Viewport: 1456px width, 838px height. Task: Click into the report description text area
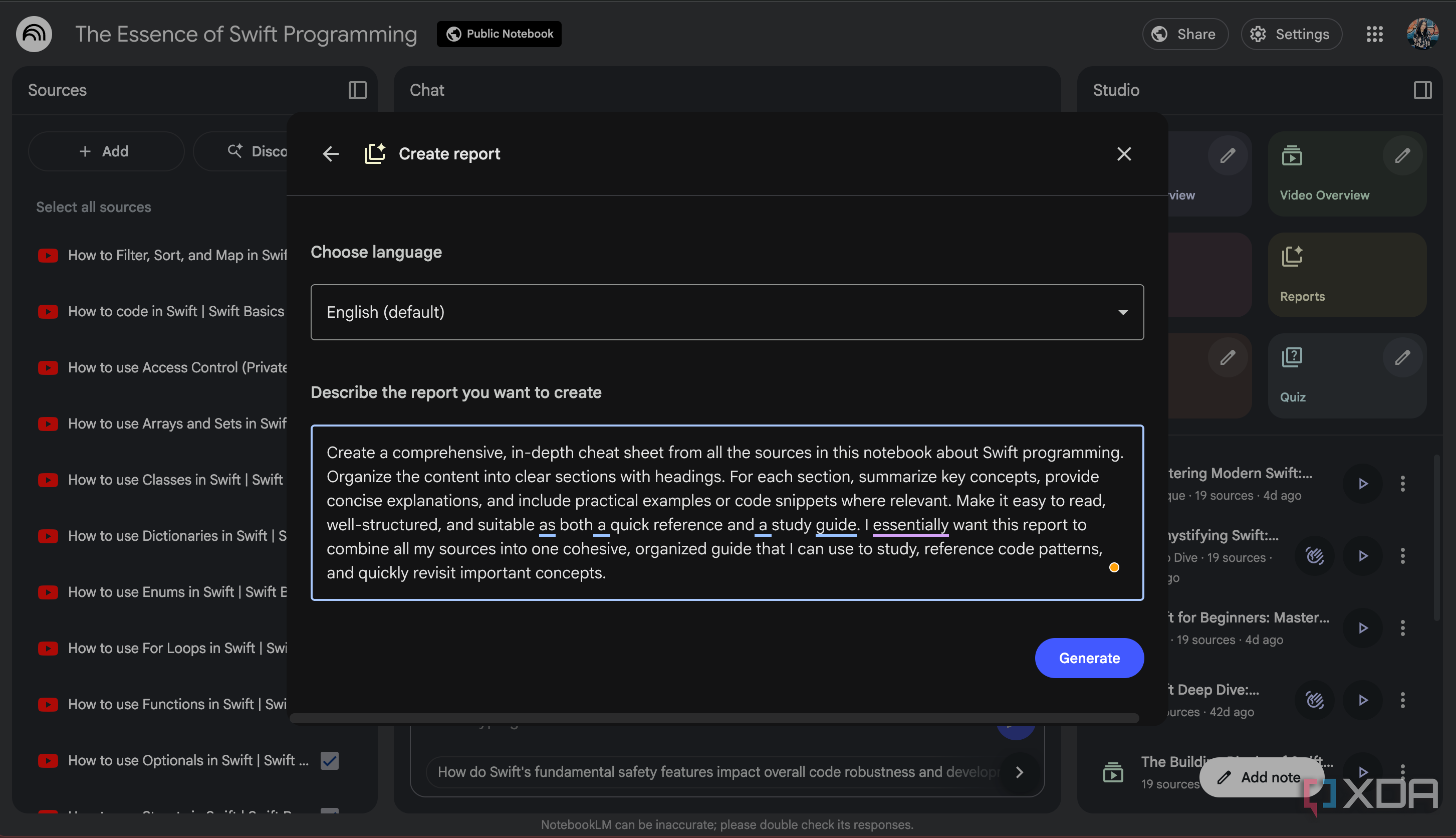pos(726,512)
